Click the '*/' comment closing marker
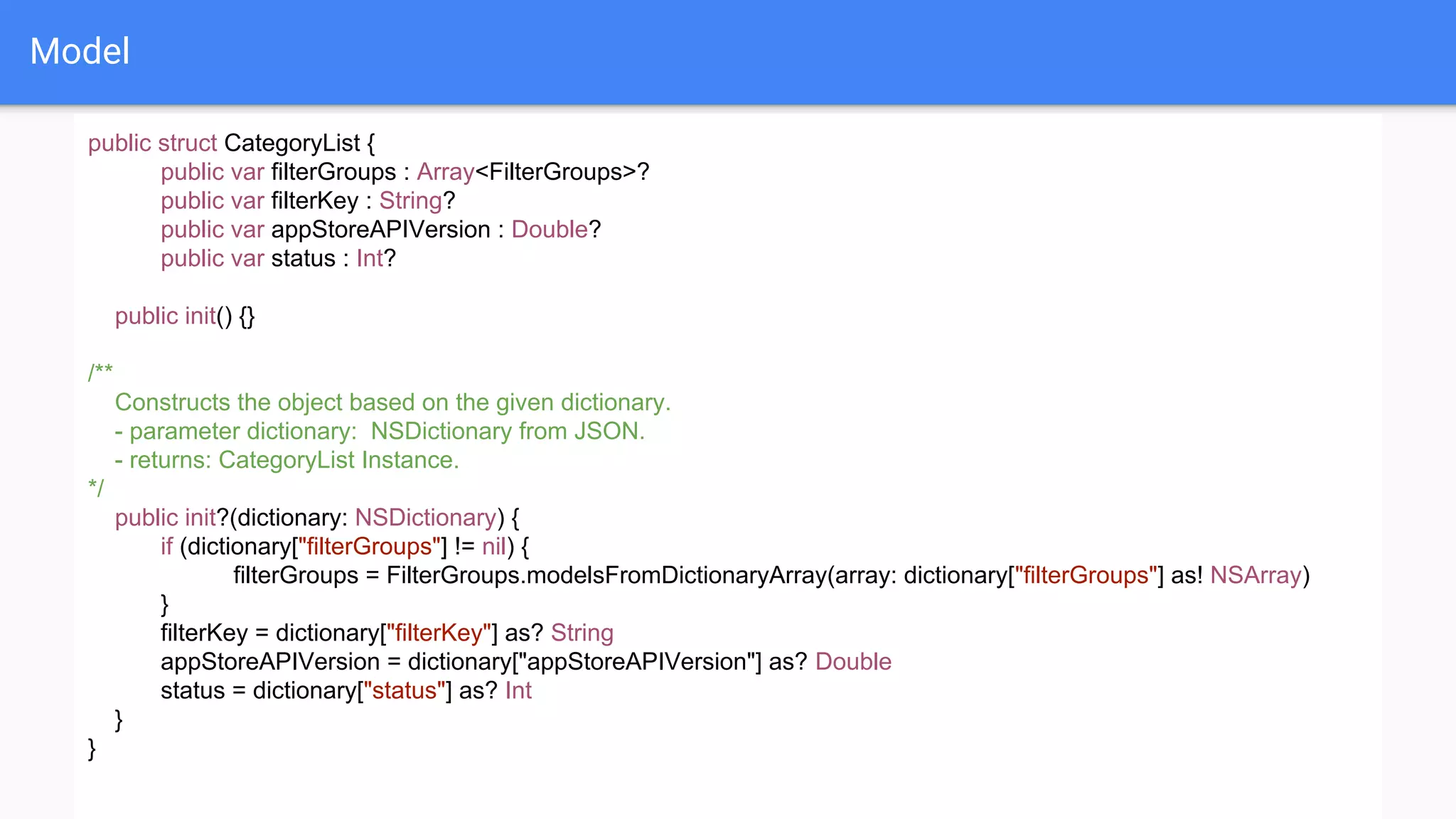 point(96,488)
